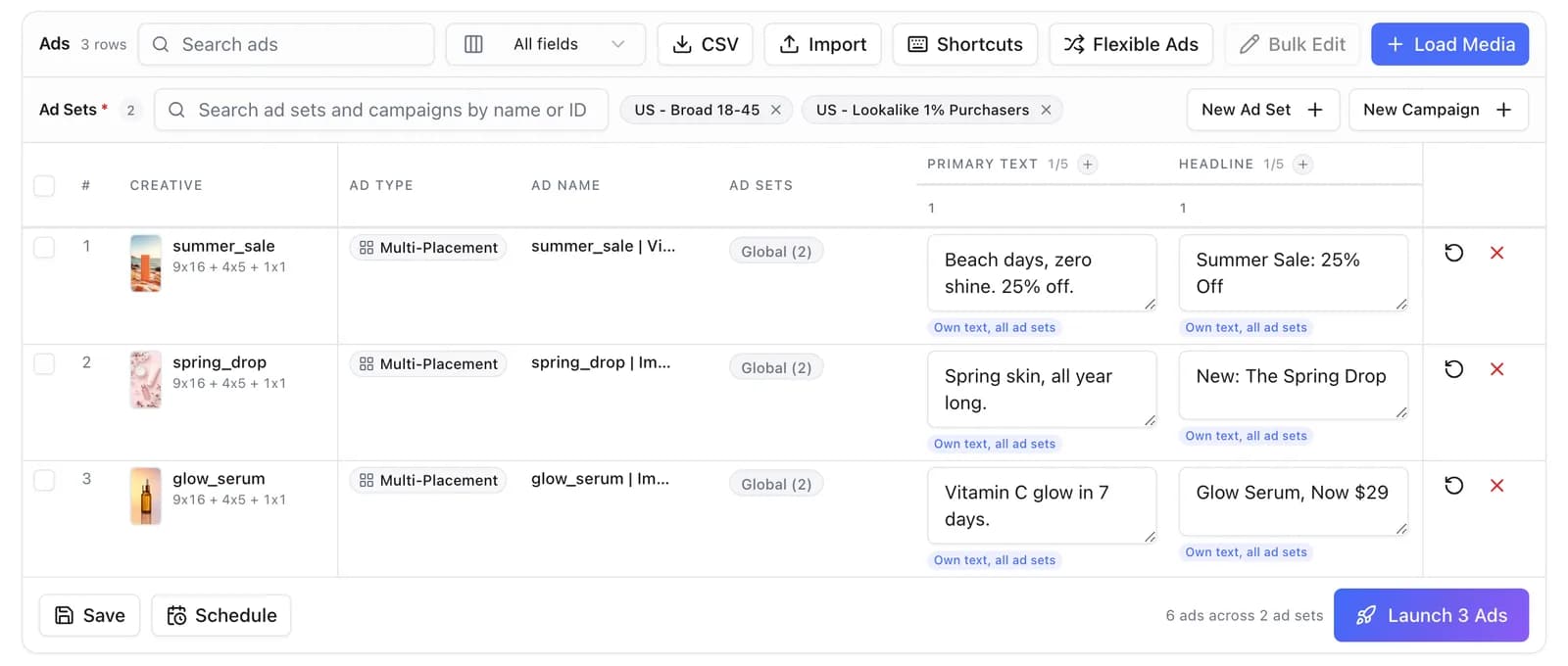
Task: Click the revert icon for summer_sale row
Action: [1454, 253]
